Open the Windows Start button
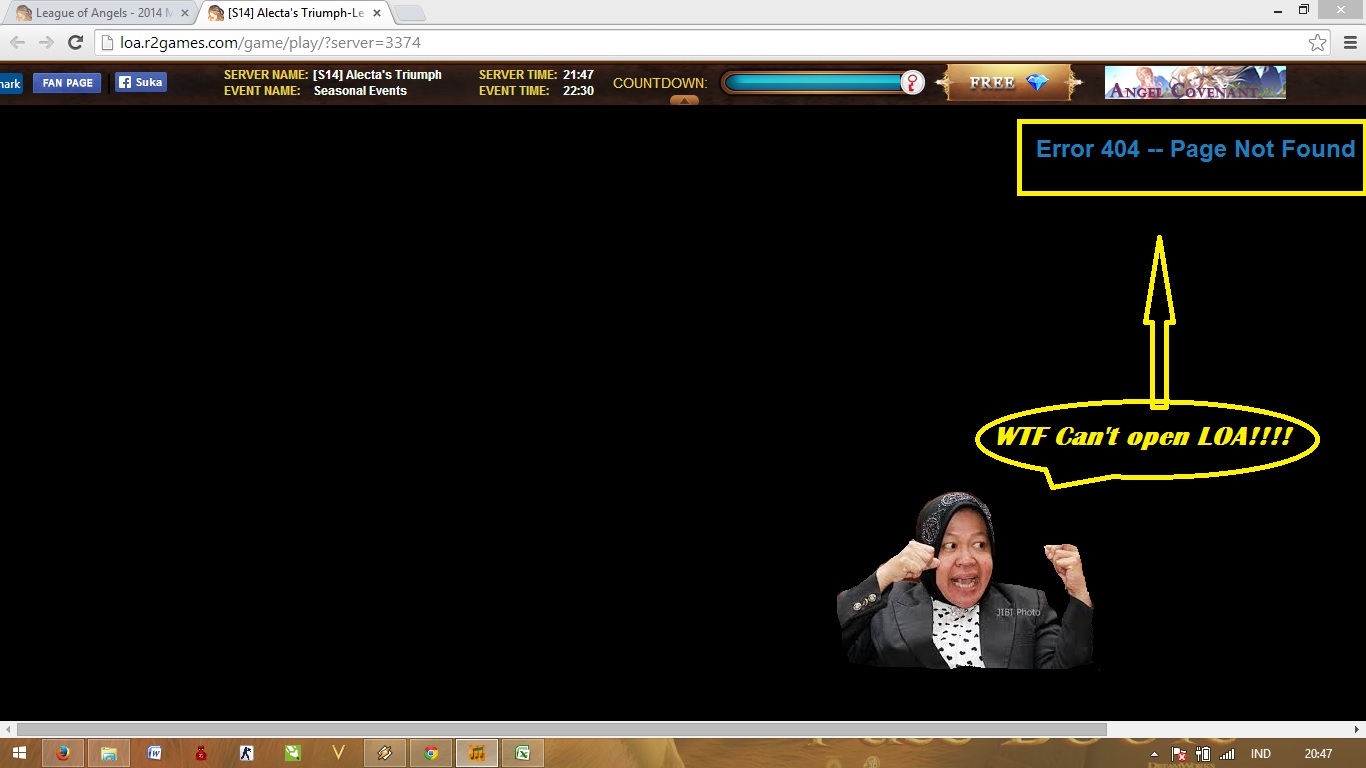The image size is (1366, 768). click(19, 753)
